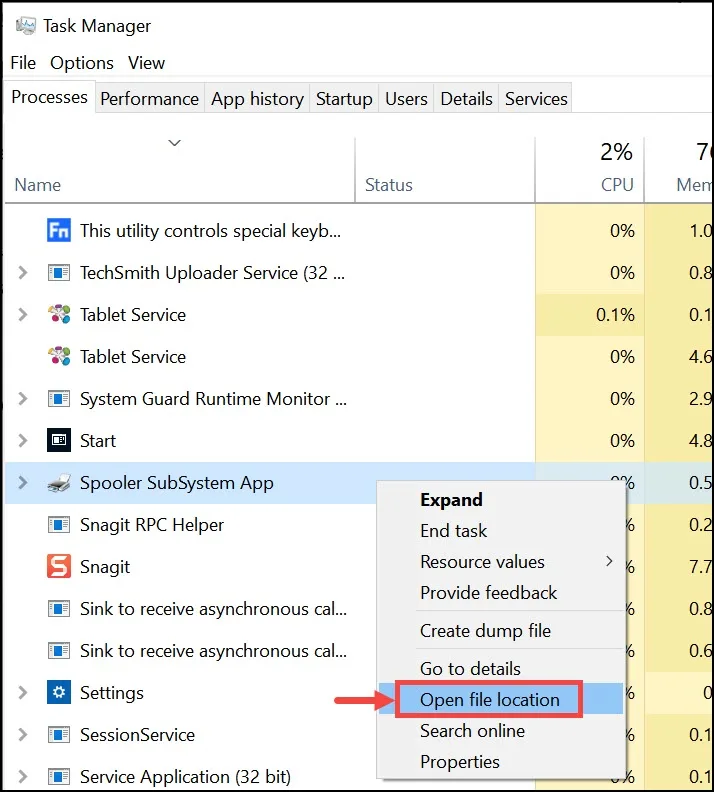Open the Options menu
The width and height of the screenshot is (714, 792).
click(82, 63)
